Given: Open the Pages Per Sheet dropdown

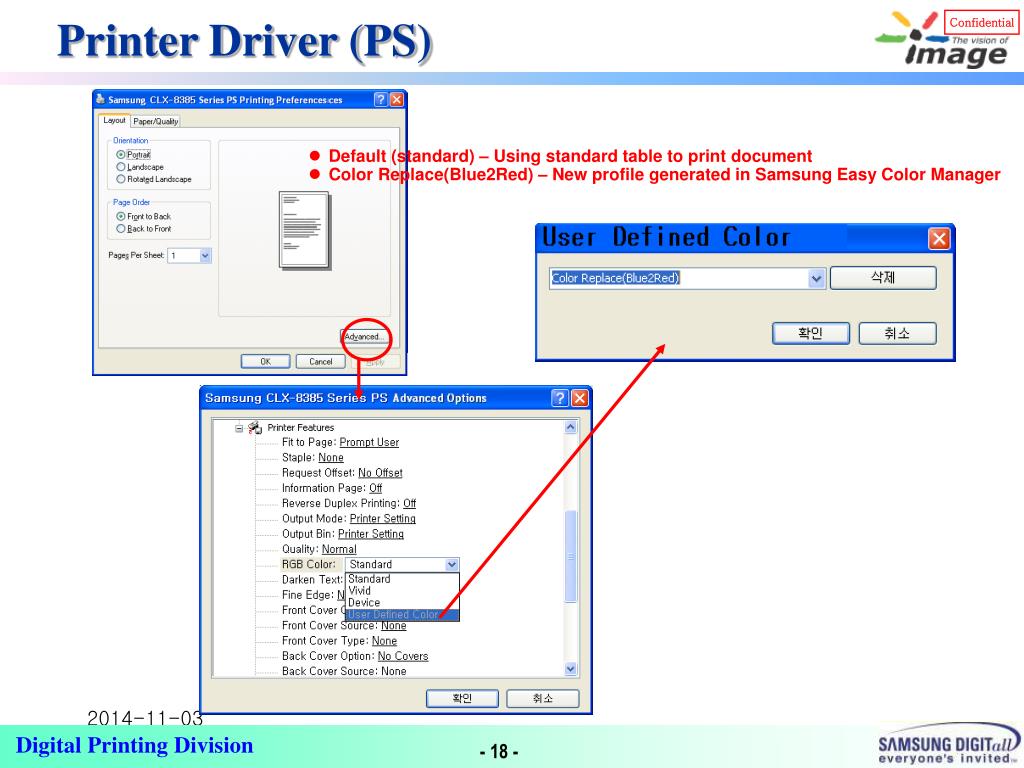Looking at the screenshot, I should 205,255.
